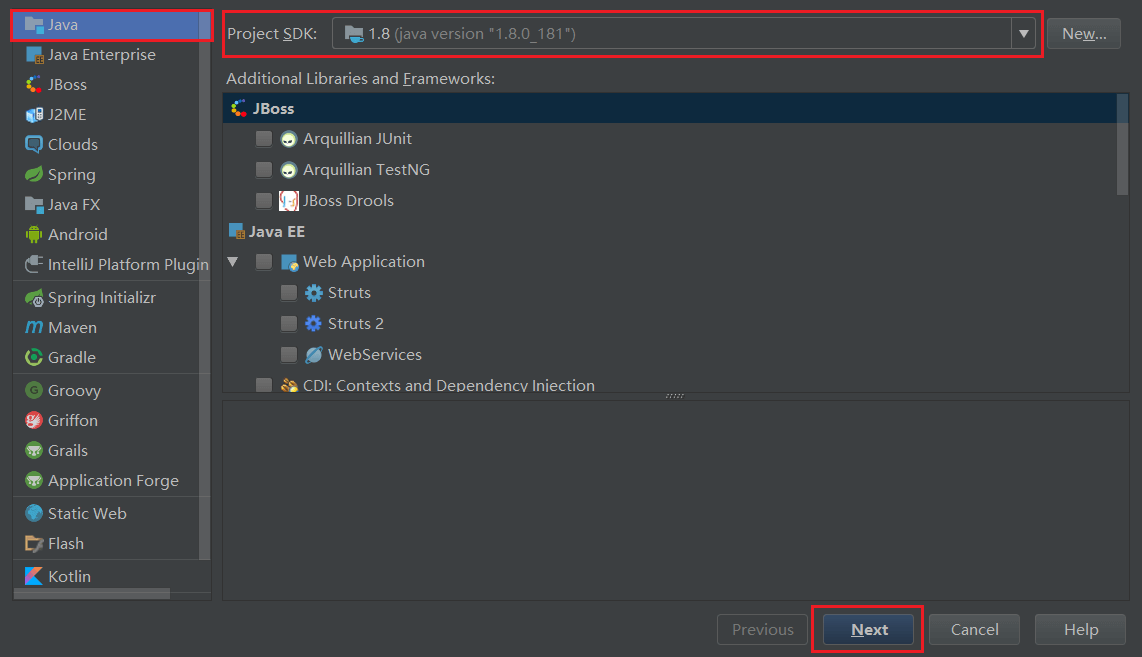Screen dimensions: 1142x657
Task: Click the splitter handle below frameworks list
Action: coord(674,396)
